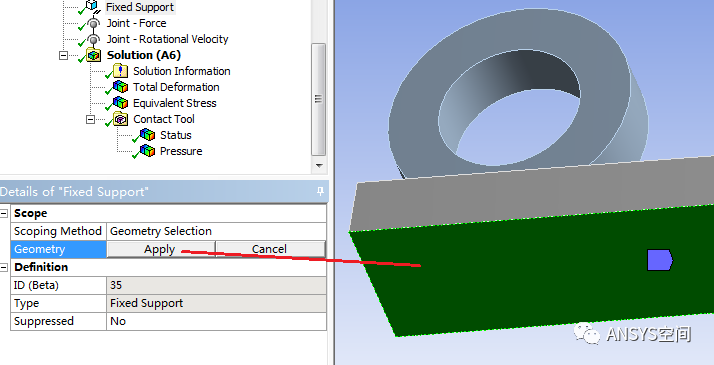Click the Joint - Rotational Velocity icon
Screen dimensions: 714x365
[93, 40]
